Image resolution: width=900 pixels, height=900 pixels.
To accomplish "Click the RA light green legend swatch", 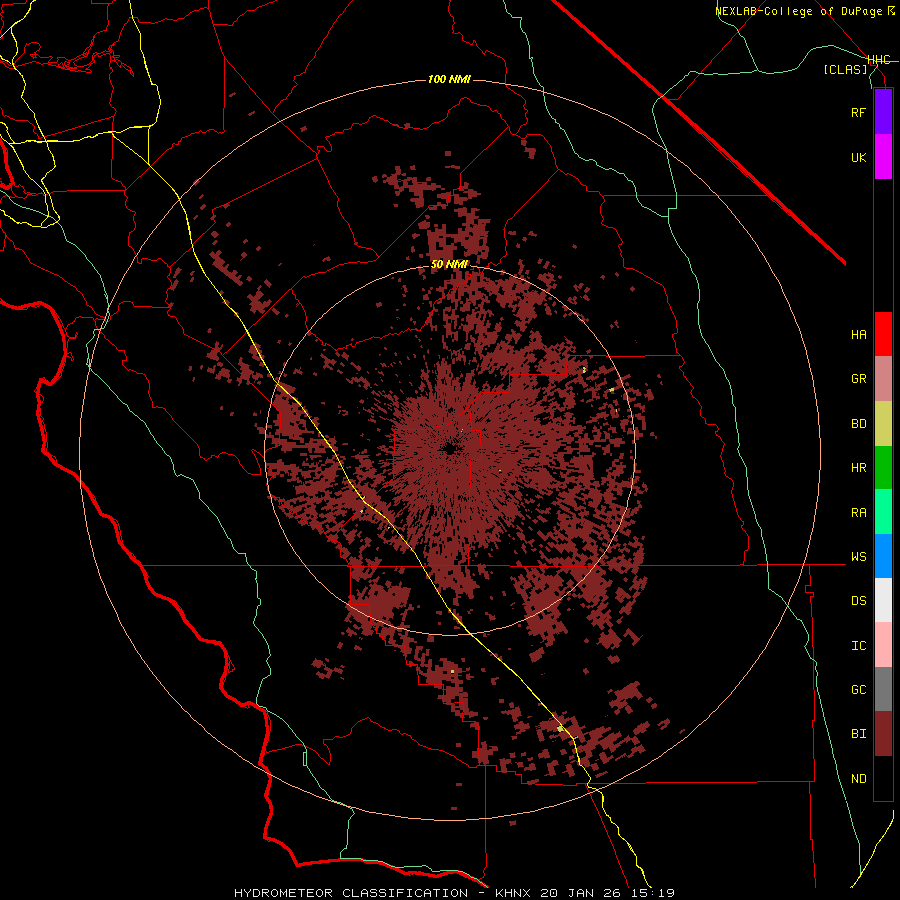I will [883, 512].
